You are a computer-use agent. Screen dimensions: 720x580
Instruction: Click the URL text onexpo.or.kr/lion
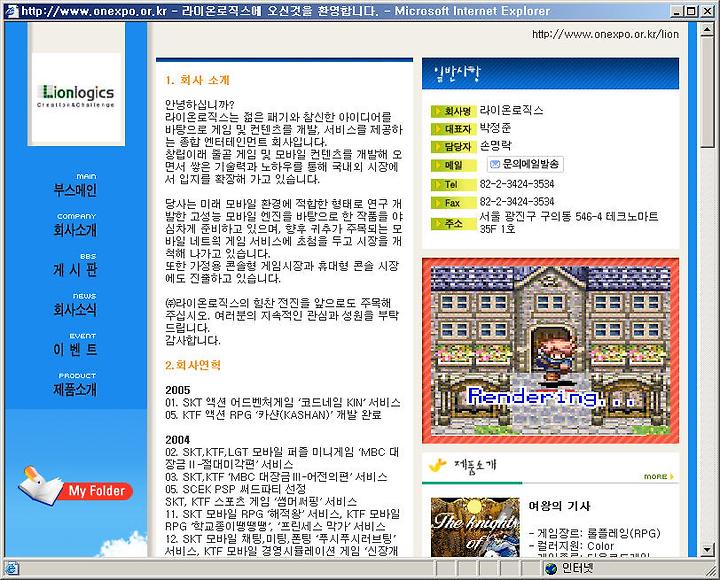(x=605, y=34)
